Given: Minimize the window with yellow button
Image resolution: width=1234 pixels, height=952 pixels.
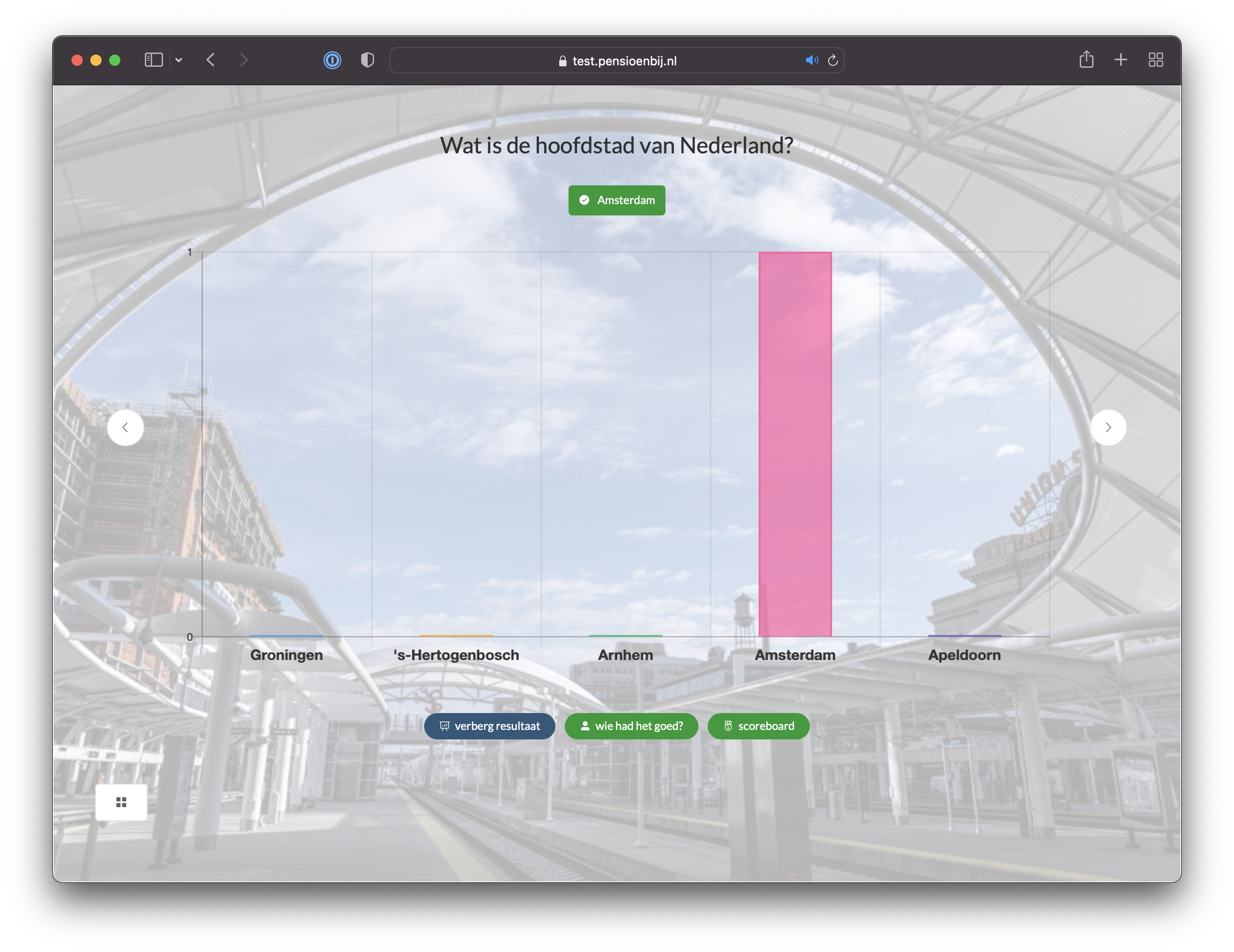Looking at the screenshot, I should coord(96,60).
